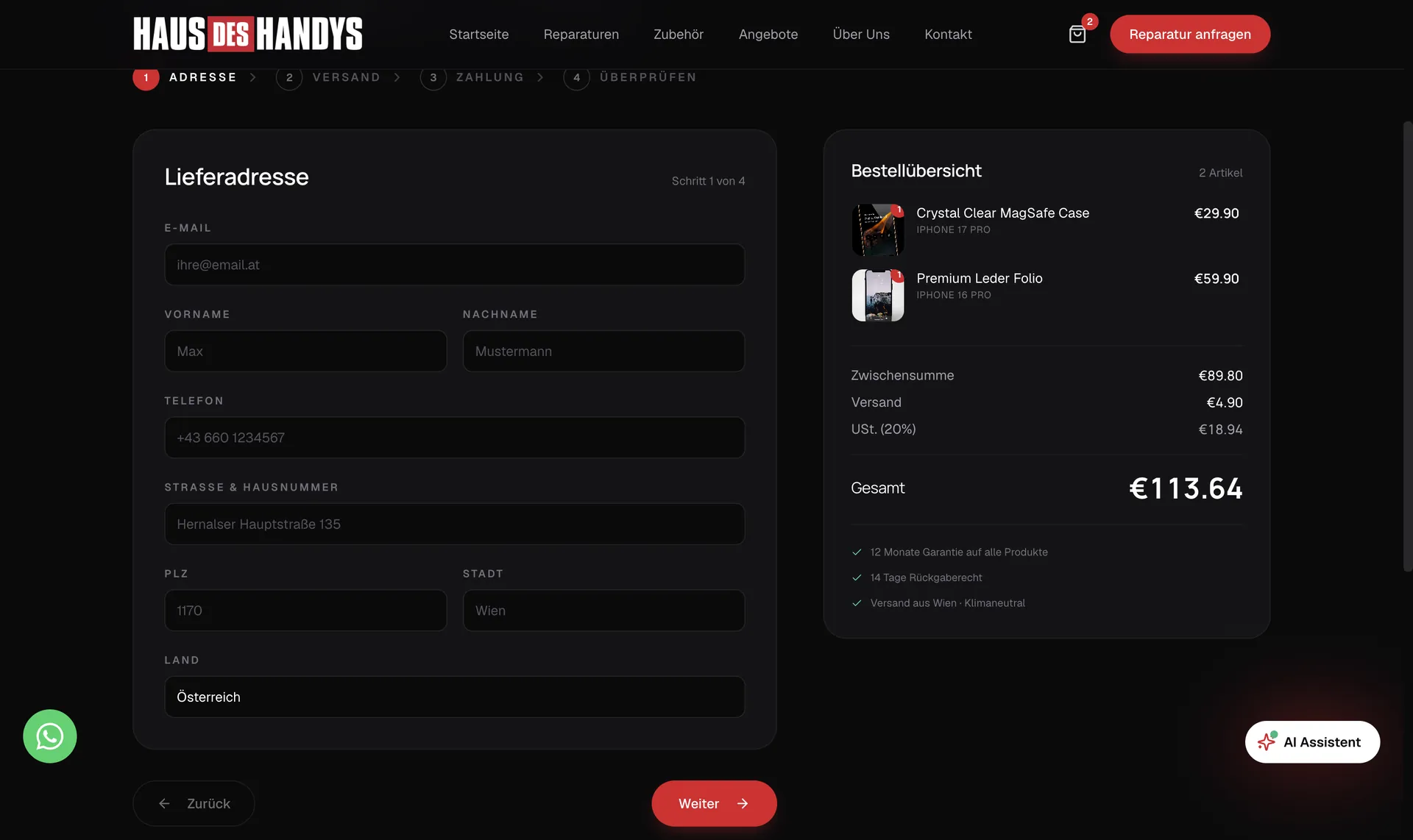
Task: Click the step 2 Versand circle
Action: [289, 77]
